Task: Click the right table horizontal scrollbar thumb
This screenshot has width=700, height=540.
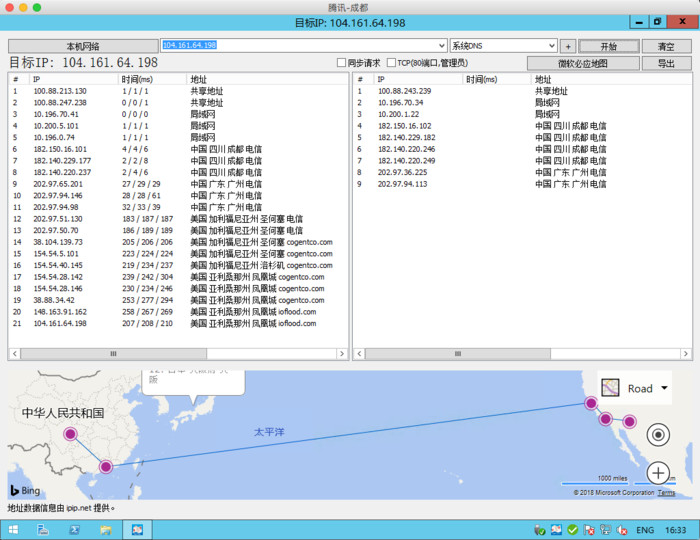Action: 458,353
